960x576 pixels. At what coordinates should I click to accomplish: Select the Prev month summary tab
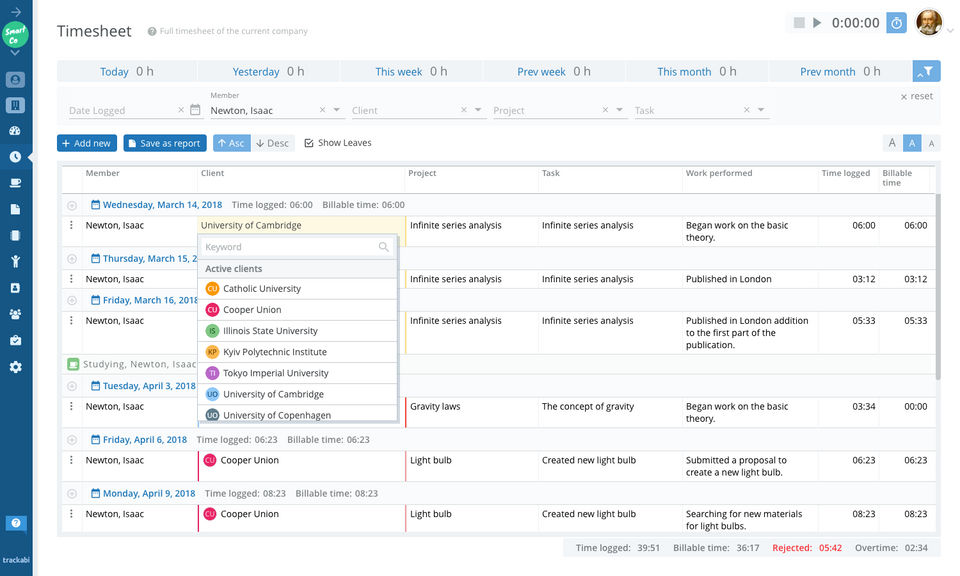coord(839,72)
